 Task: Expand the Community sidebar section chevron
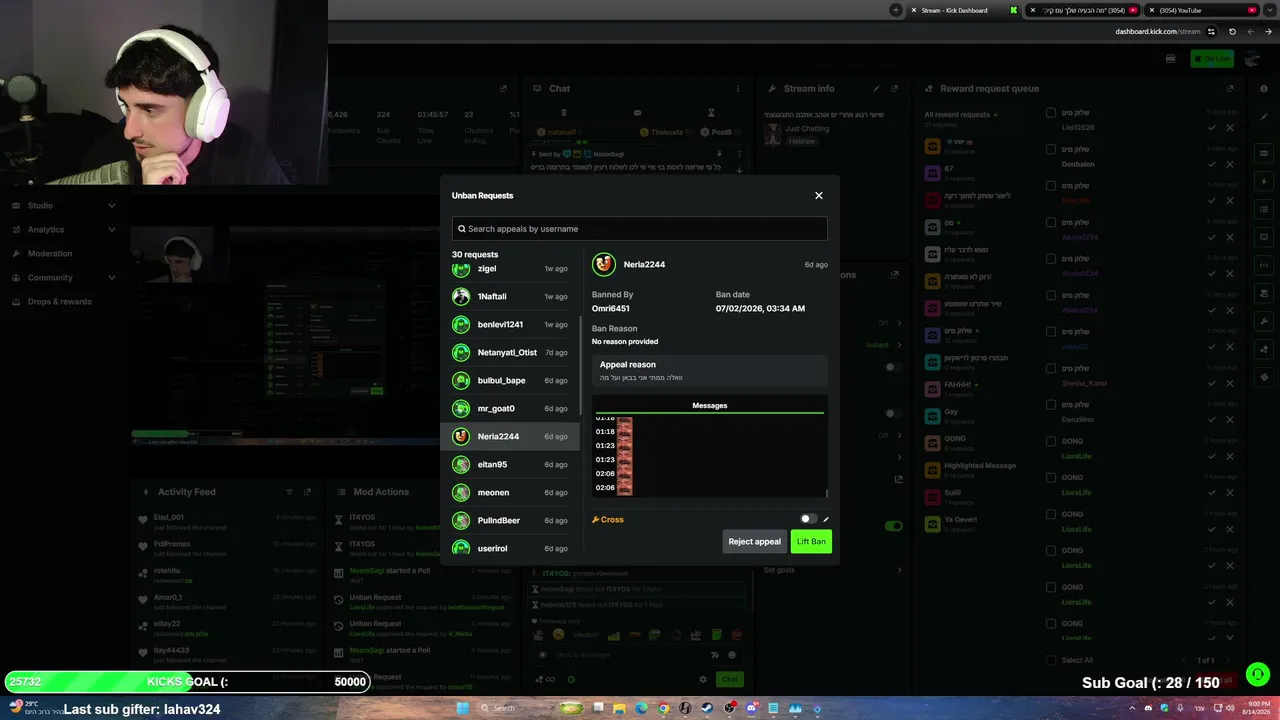pyautogui.click(x=111, y=278)
